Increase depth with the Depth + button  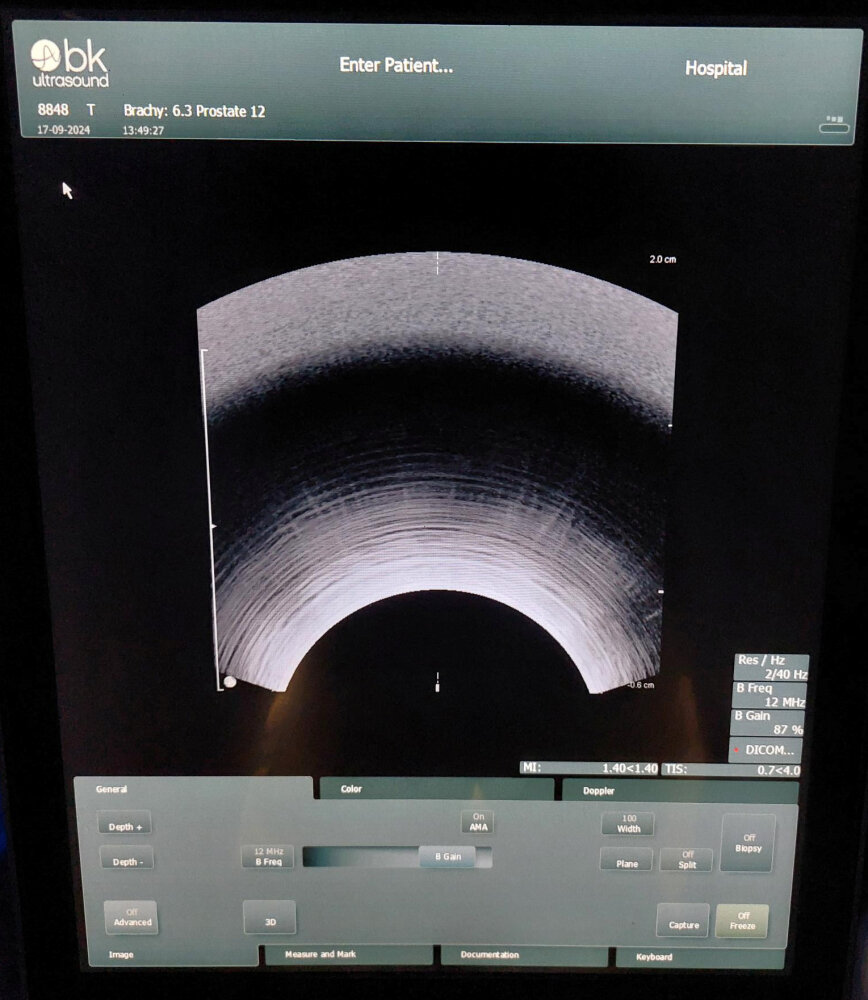tap(126, 825)
